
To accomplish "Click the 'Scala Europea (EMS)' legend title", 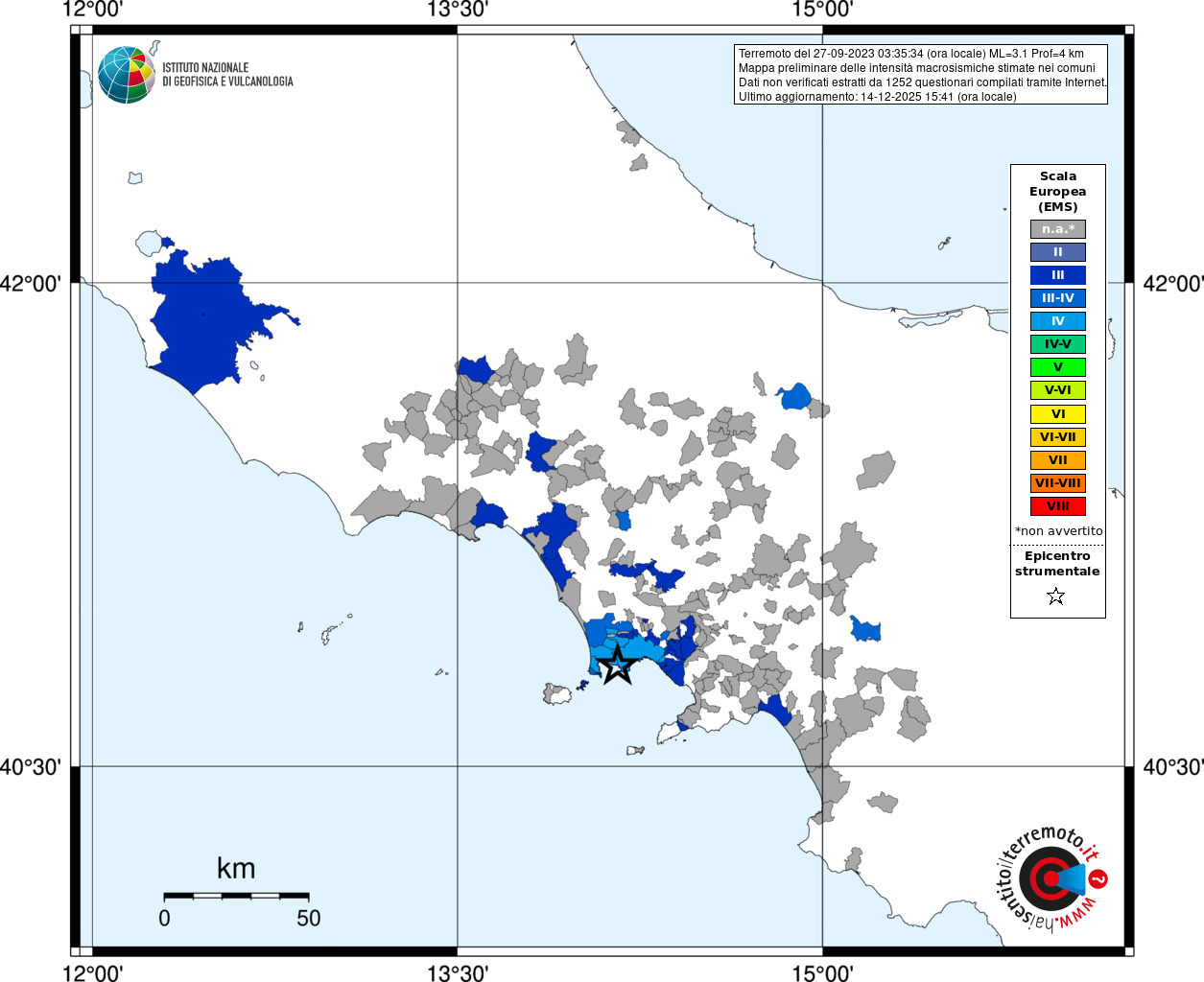I will tap(1058, 192).
